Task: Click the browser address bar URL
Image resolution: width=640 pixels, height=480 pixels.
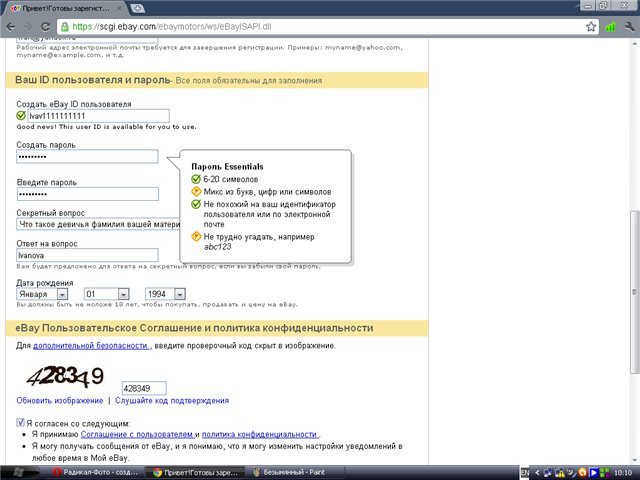Action: click(172, 27)
